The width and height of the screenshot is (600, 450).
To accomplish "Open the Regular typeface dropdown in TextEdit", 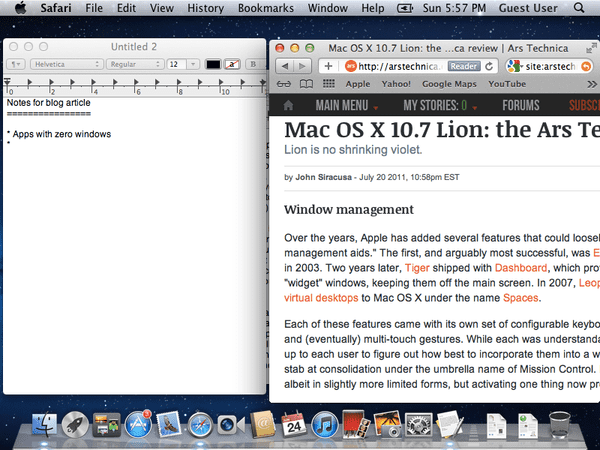I will pos(135,64).
